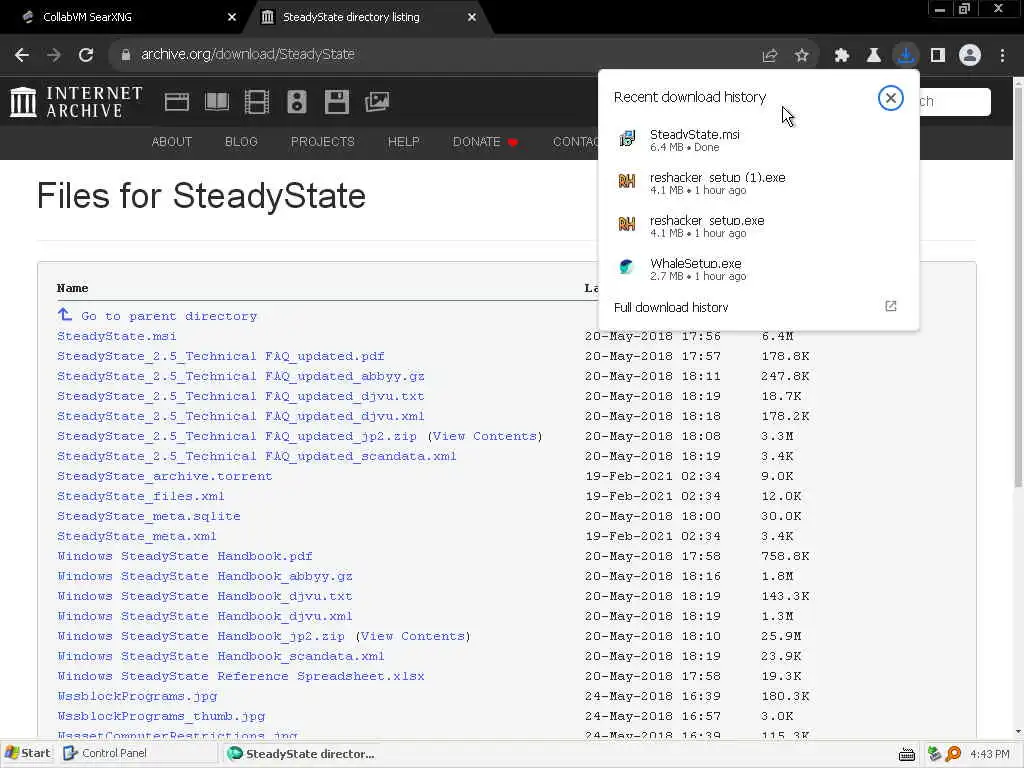
Task: Open SteadyState.msi file link in listing
Action: pos(117,336)
